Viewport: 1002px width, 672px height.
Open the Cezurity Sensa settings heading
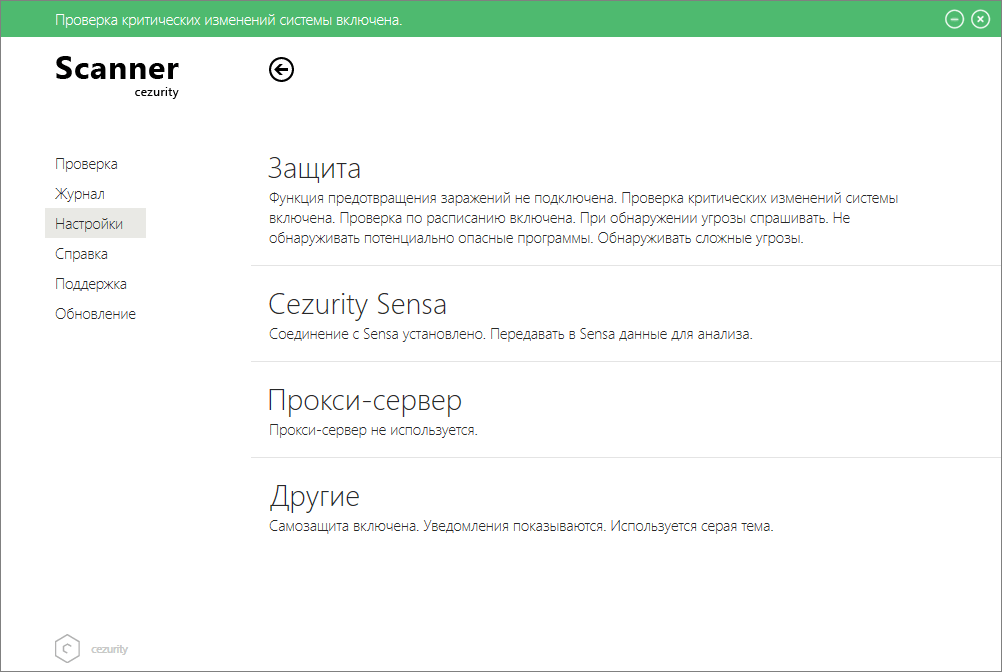(x=357, y=304)
